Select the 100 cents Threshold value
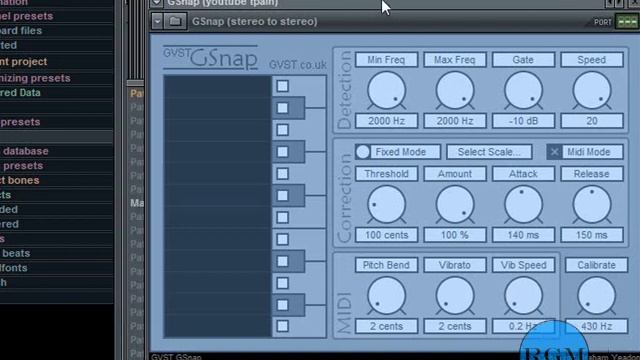640x360 pixels. (x=386, y=235)
